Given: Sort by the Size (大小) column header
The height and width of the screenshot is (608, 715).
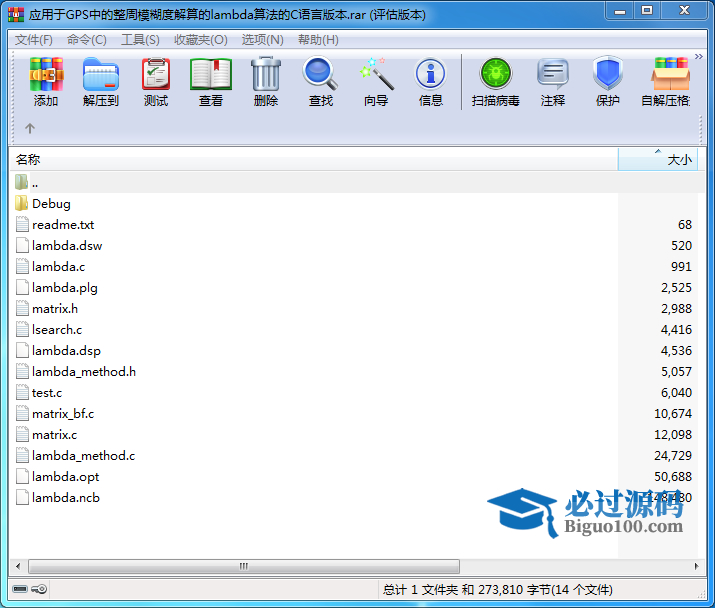Looking at the screenshot, I should [658, 160].
